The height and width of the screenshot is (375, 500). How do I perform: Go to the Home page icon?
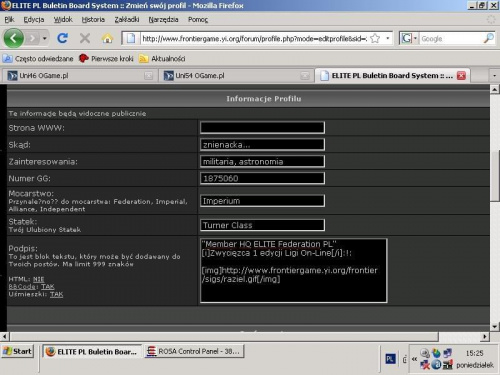pos(107,39)
